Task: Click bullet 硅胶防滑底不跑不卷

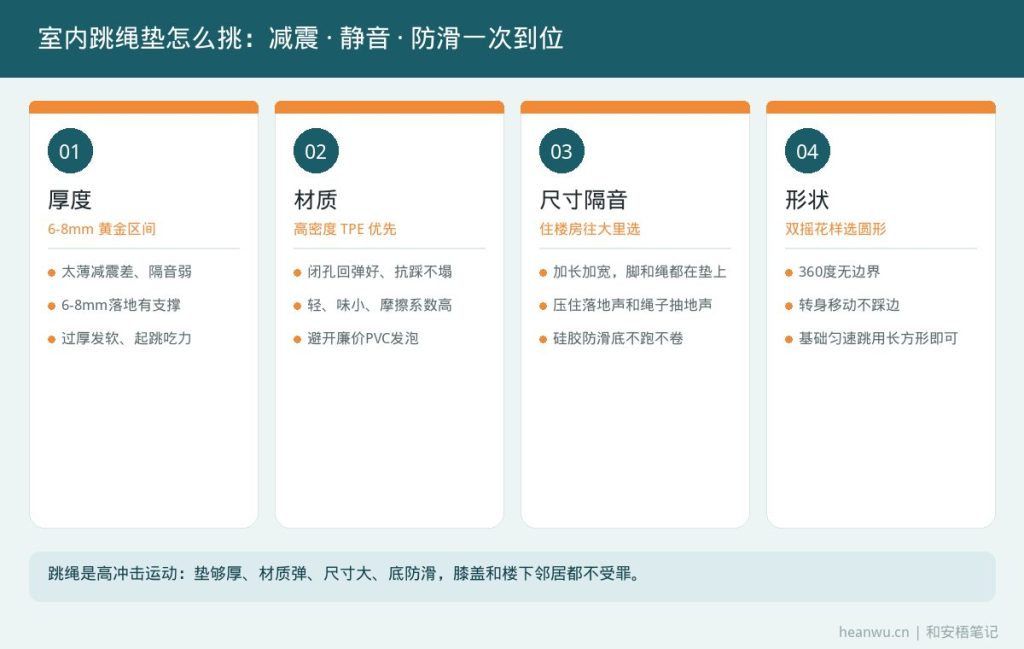Action: pyautogui.click(x=618, y=338)
